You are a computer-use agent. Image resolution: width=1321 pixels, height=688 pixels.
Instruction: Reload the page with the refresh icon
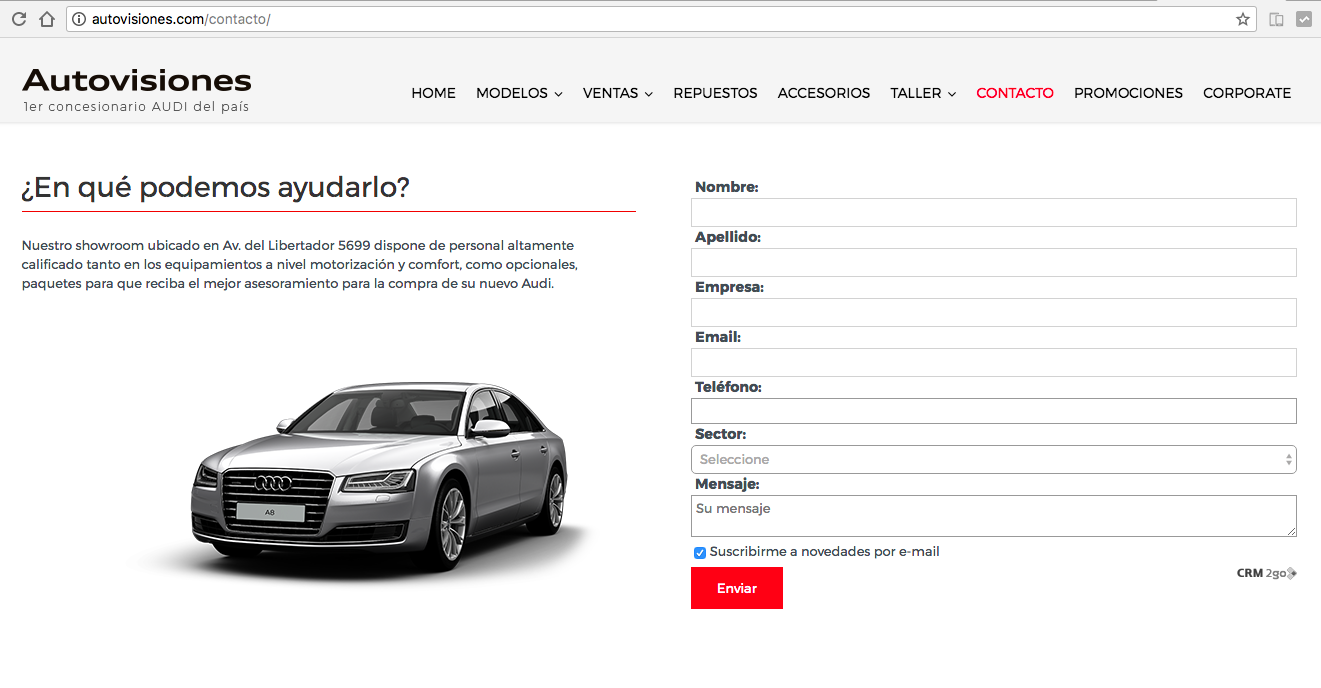coord(18,19)
